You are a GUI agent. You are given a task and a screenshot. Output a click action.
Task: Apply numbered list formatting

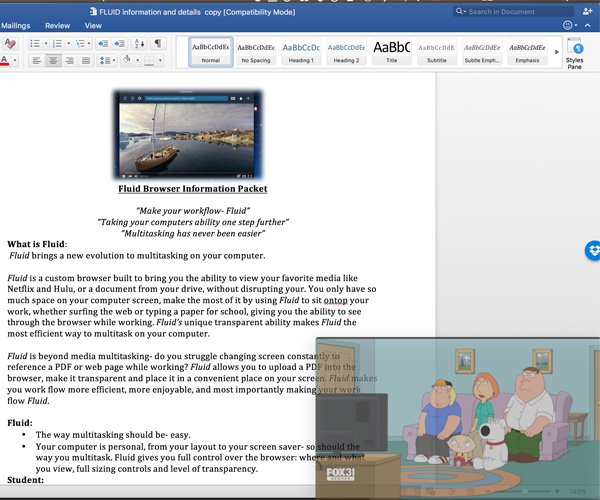tap(57, 43)
